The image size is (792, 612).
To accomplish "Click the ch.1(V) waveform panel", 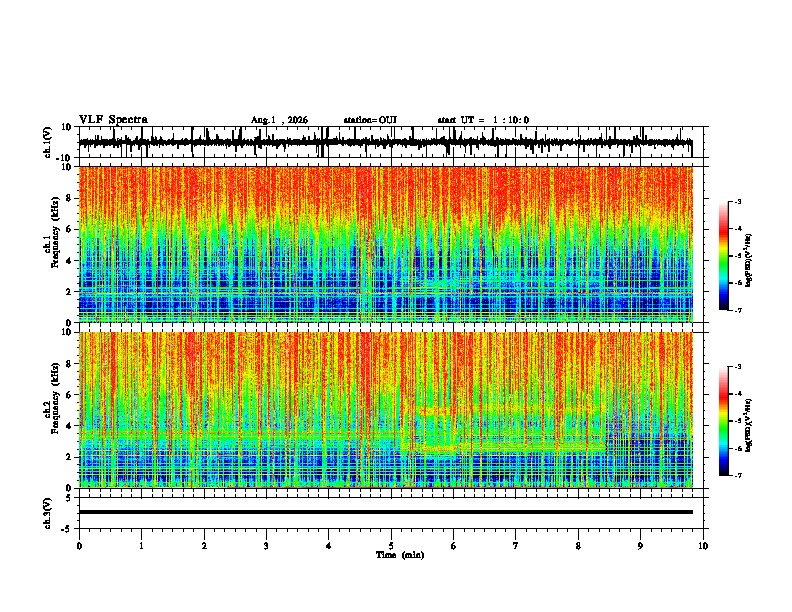I will 393,142.
